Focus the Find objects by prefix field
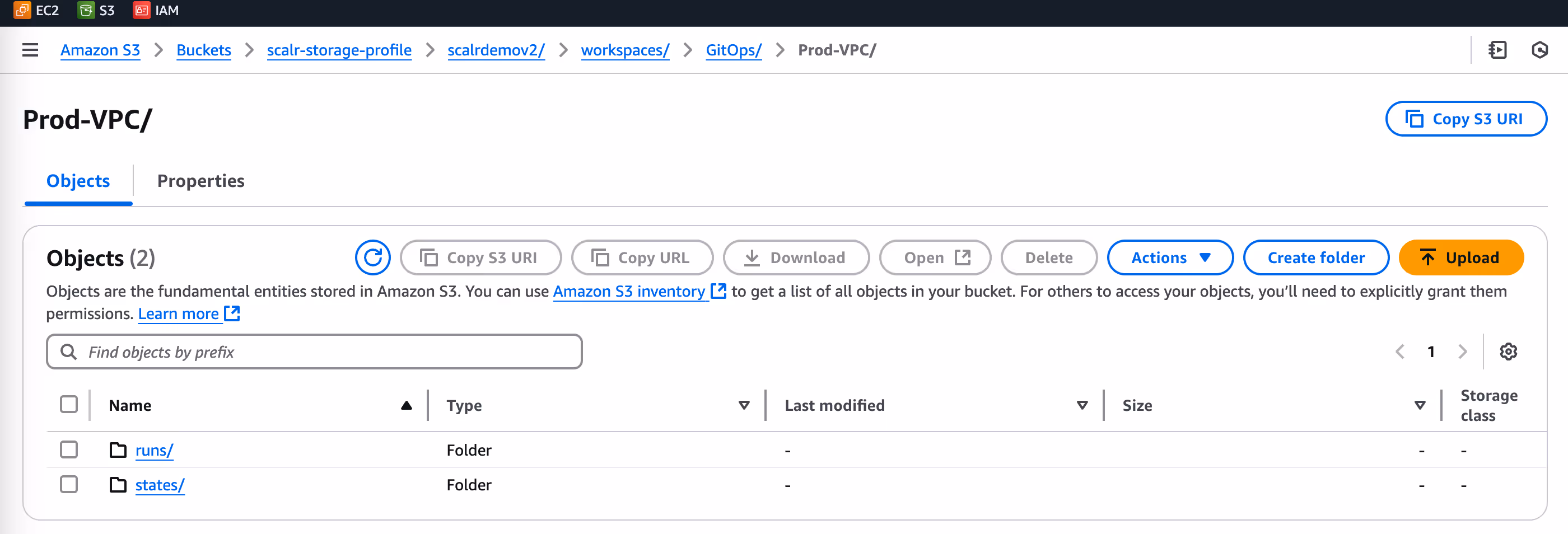 [314, 352]
